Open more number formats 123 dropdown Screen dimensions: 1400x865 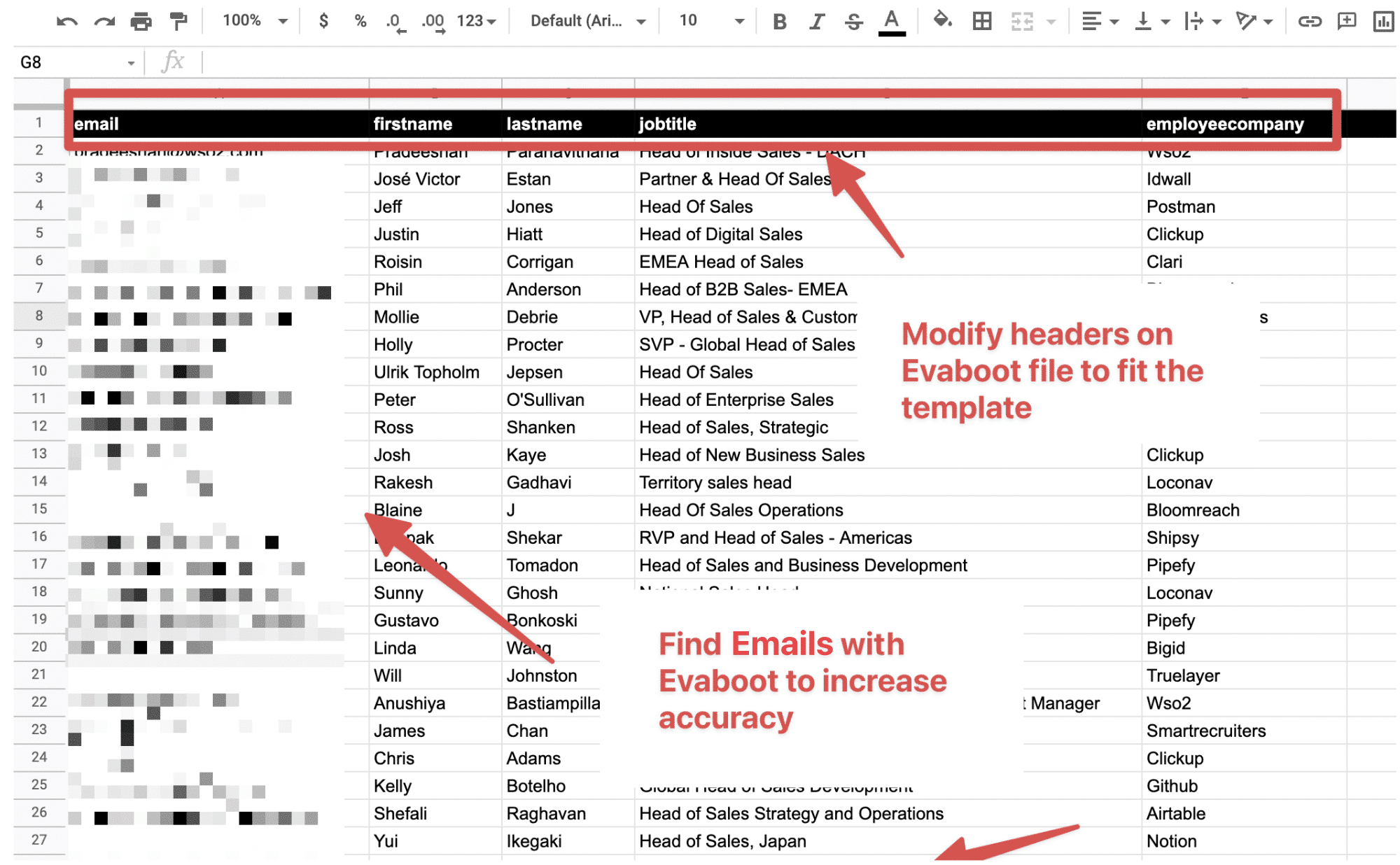[x=477, y=21]
